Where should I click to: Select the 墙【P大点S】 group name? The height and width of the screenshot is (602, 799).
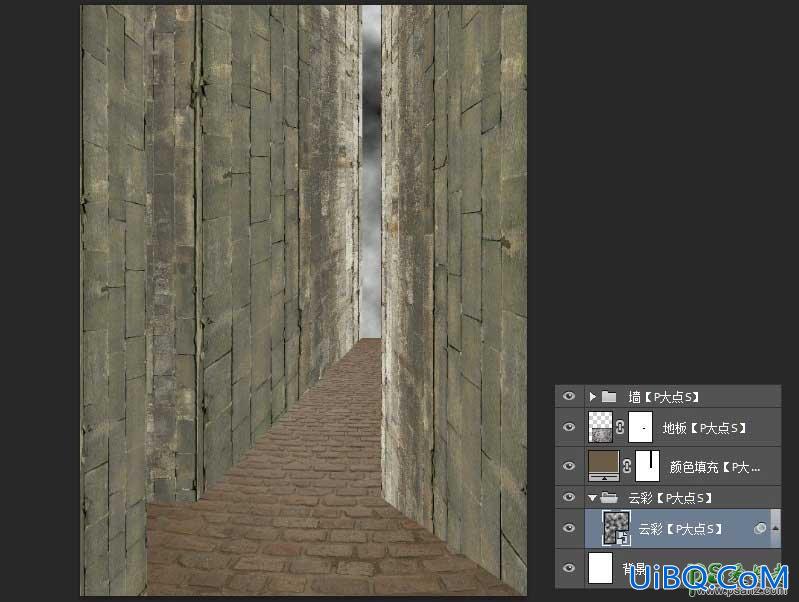(x=664, y=397)
